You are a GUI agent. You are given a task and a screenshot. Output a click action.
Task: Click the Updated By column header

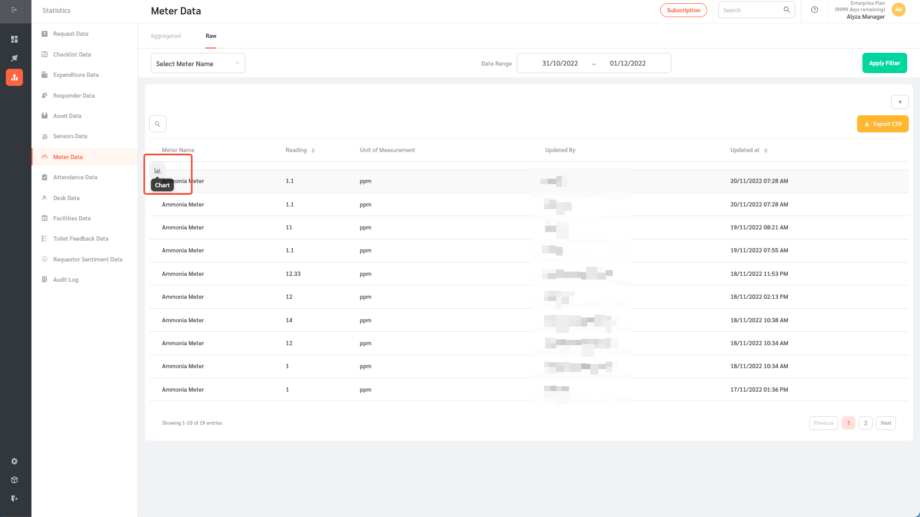click(x=560, y=150)
